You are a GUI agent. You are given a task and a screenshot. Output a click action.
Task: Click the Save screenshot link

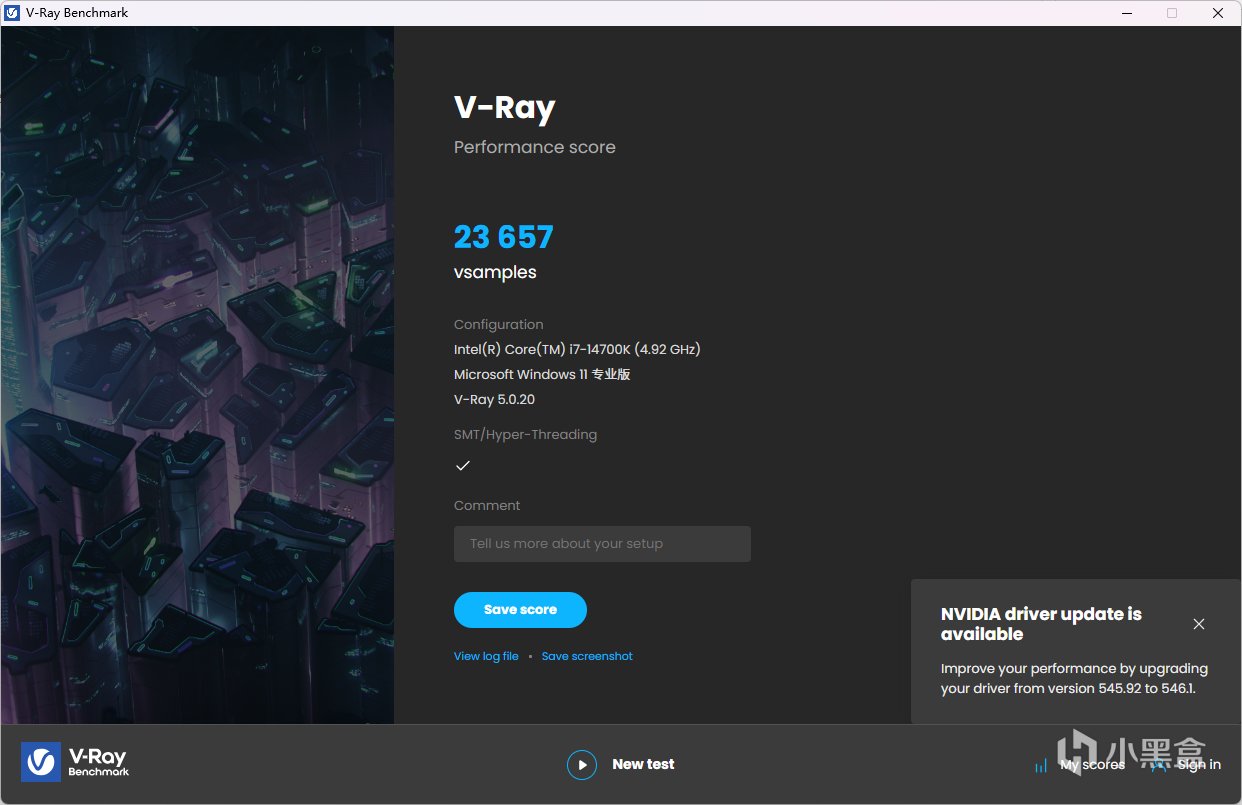pyautogui.click(x=587, y=656)
